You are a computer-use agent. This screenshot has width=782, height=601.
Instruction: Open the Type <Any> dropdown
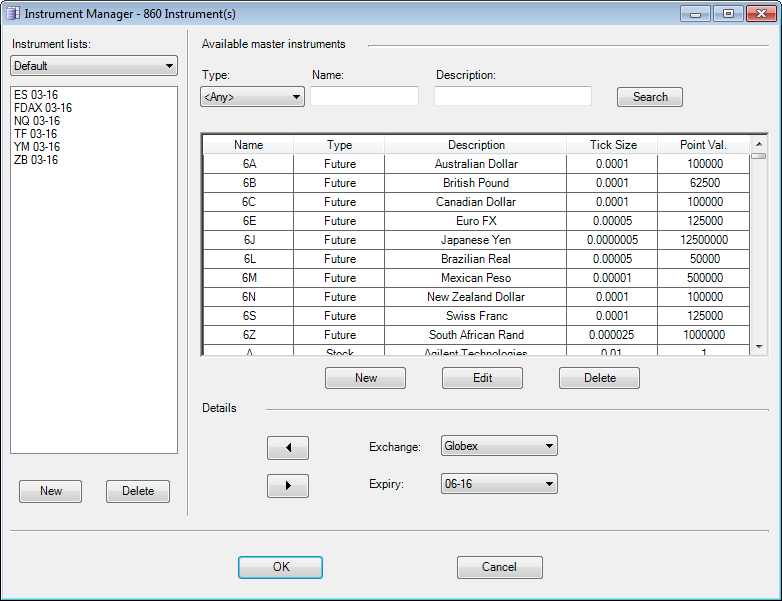(x=252, y=97)
